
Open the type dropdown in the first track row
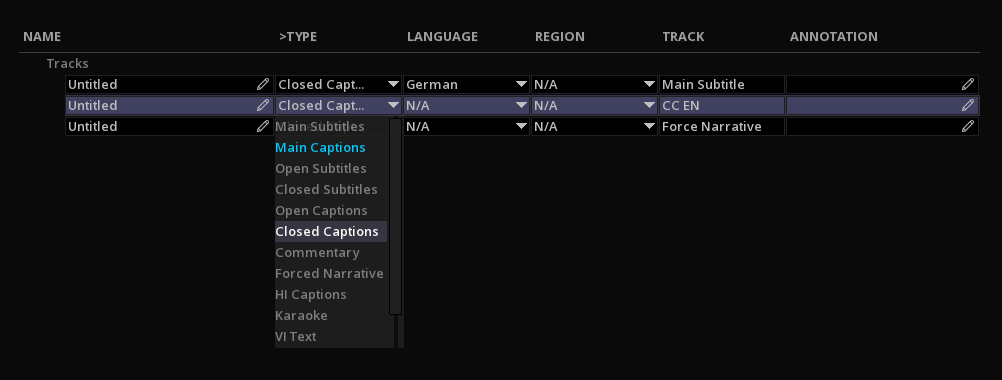tap(339, 84)
